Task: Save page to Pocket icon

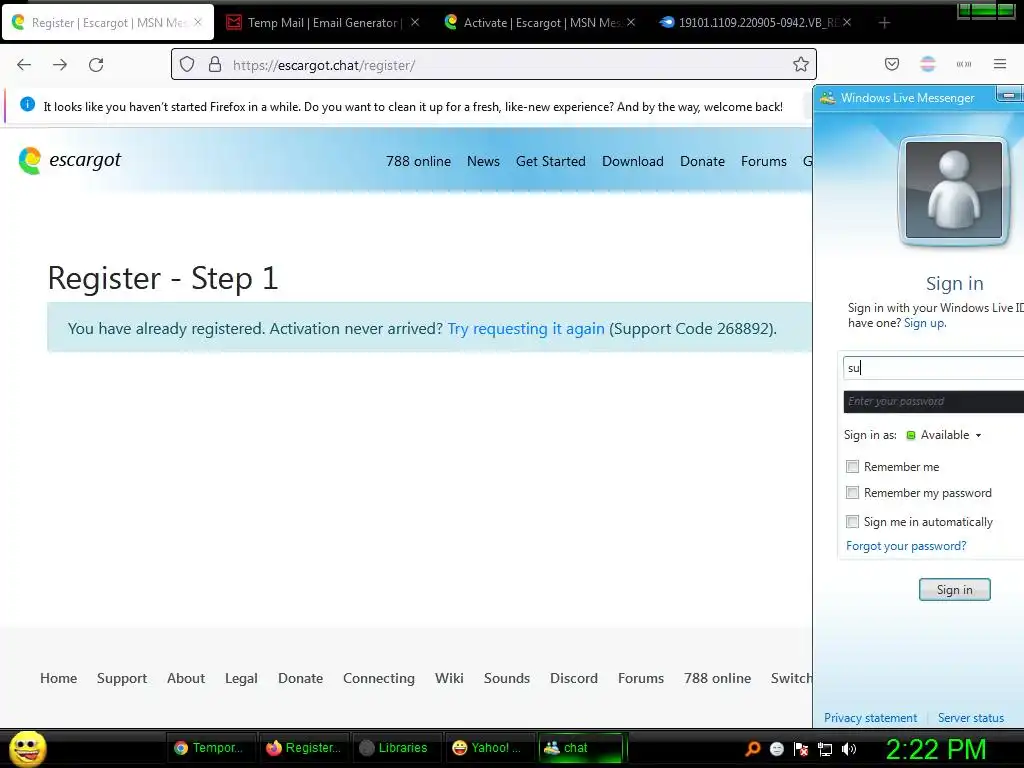Action: pyautogui.click(x=892, y=64)
